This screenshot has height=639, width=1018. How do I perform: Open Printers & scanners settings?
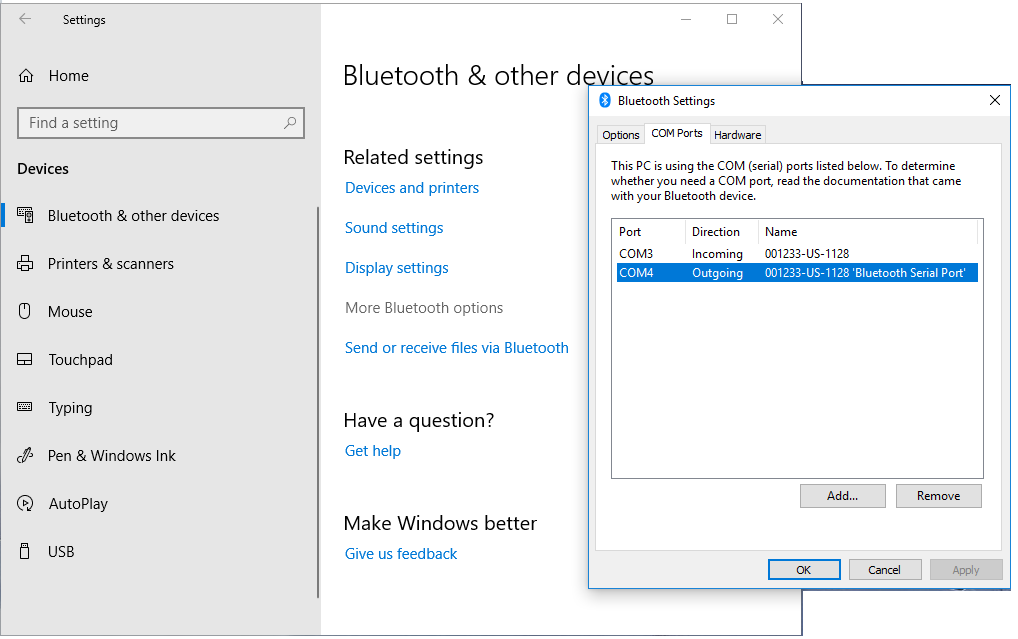[110, 264]
